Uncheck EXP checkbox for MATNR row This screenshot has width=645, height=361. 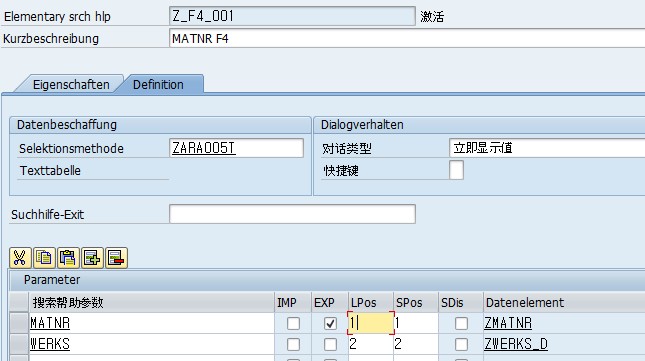pos(330,324)
